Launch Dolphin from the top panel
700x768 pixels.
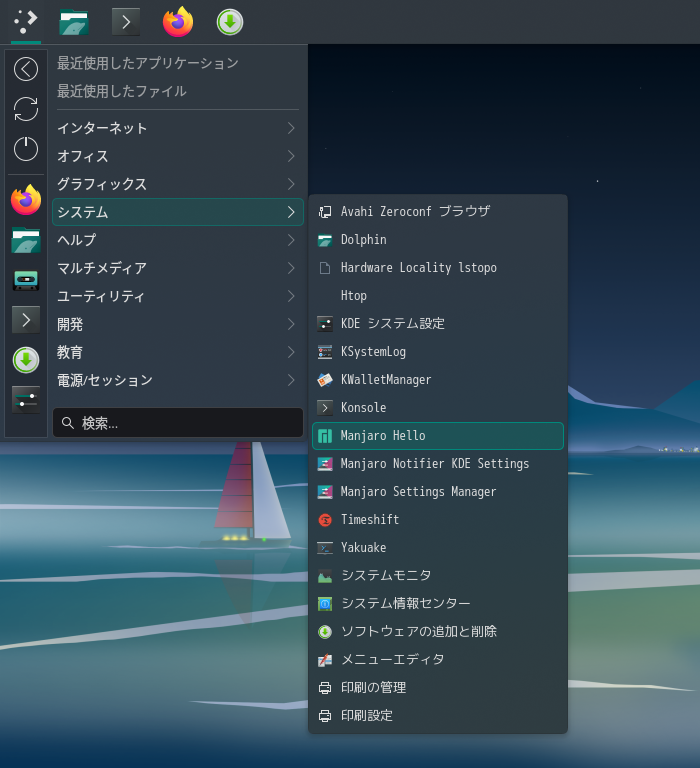click(74, 22)
